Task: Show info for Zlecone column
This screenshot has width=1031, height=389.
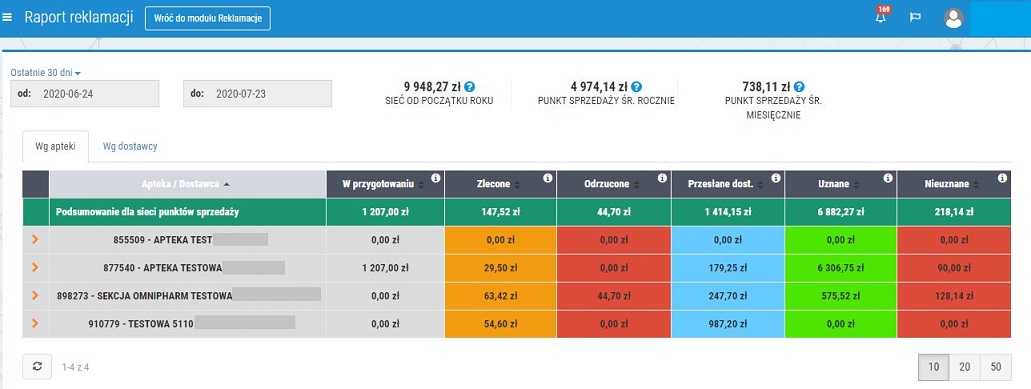Action: point(548,178)
